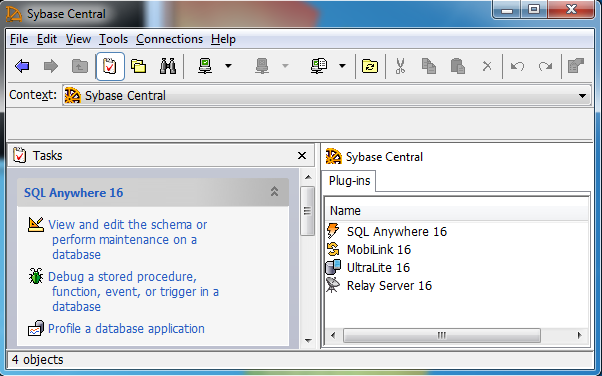Click the grayed Forward arrow toolbar icon
The width and height of the screenshot is (602, 376).
coord(51,66)
